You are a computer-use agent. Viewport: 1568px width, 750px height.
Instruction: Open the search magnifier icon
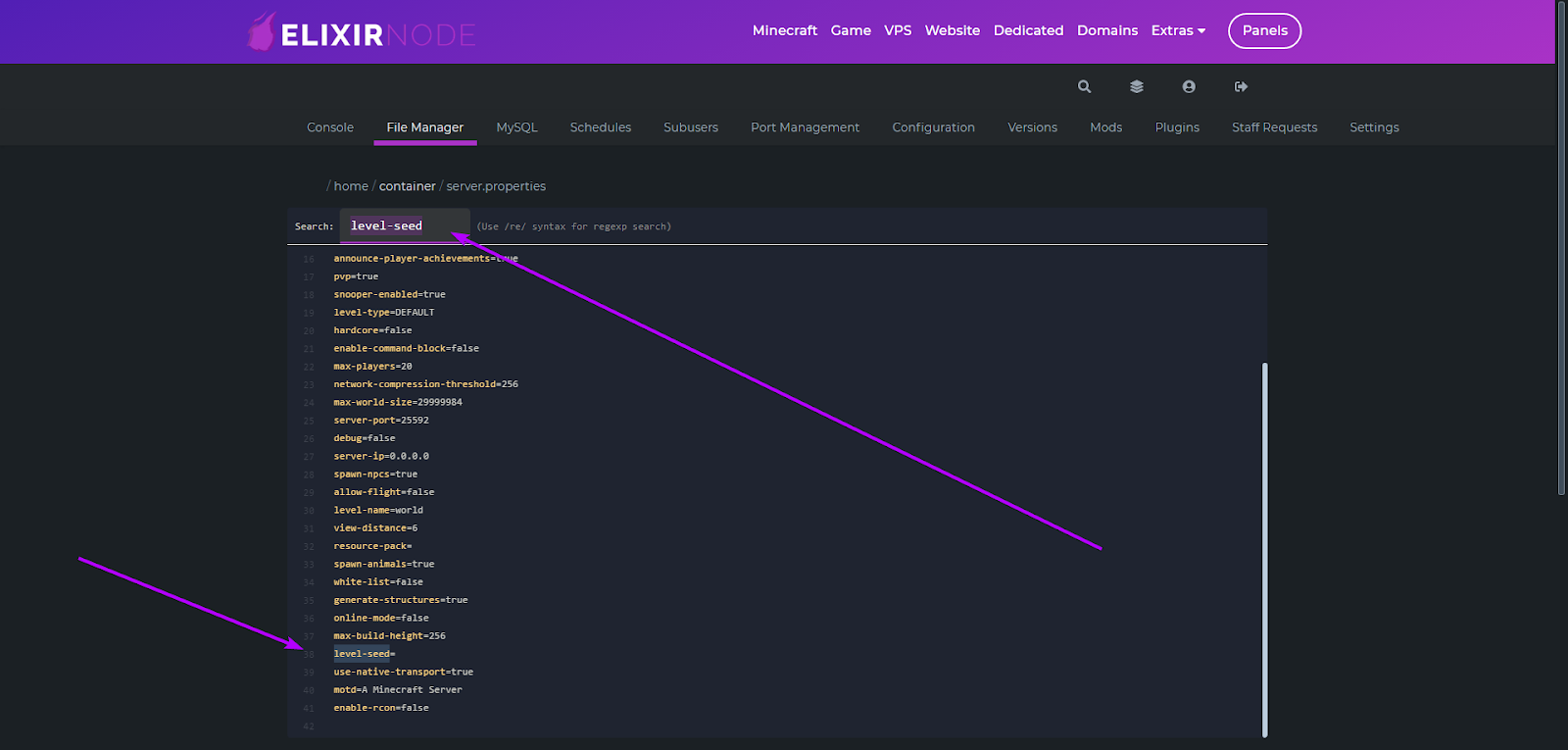click(1084, 86)
